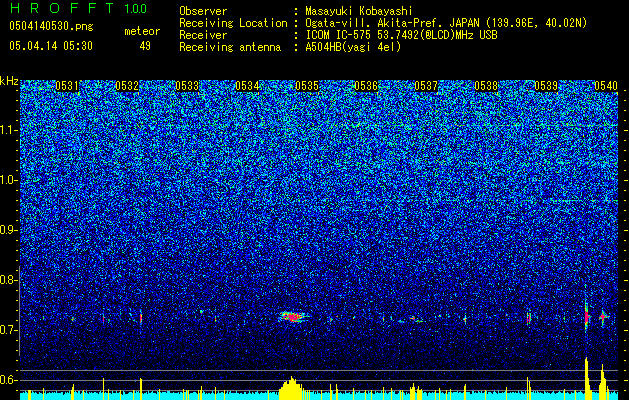Click the Receiver field label
This screenshot has width=629, height=400.
[203, 35]
